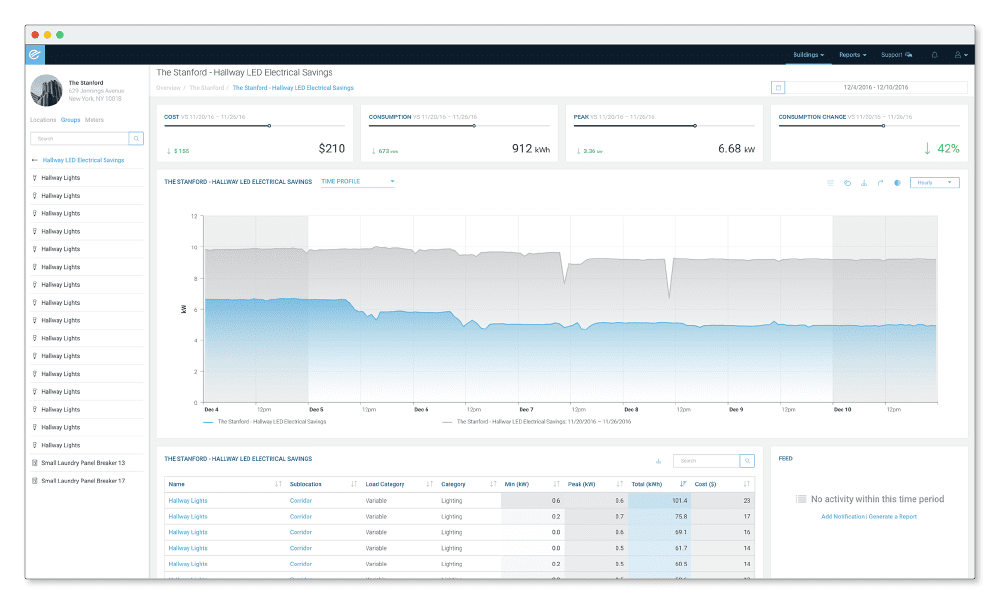Sort table by Sublocation column arrows
Screen dimensions: 1000x604
click(x=354, y=484)
